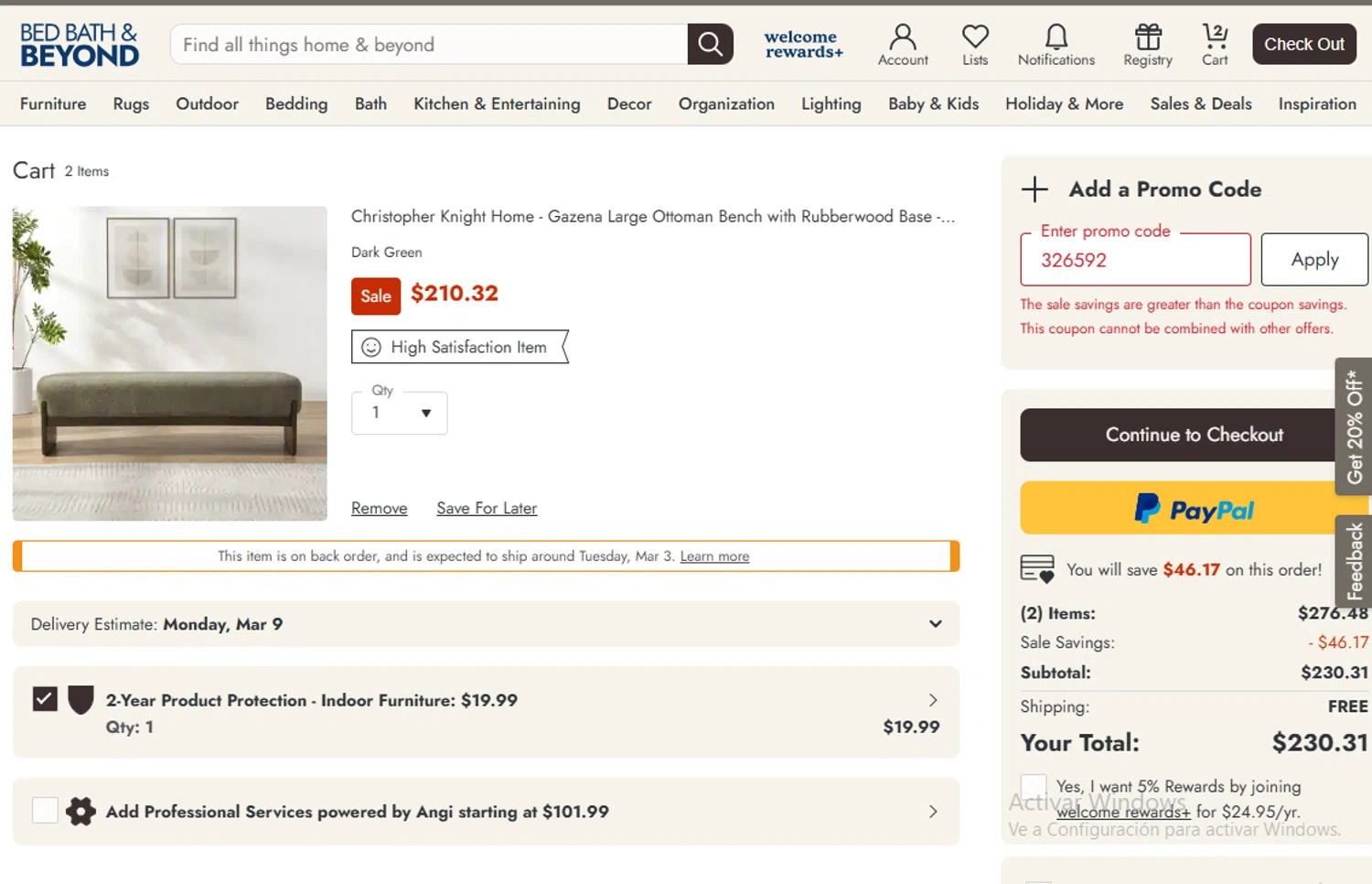Click Continue to Checkout button
The image size is (1372, 884).
1193,435
